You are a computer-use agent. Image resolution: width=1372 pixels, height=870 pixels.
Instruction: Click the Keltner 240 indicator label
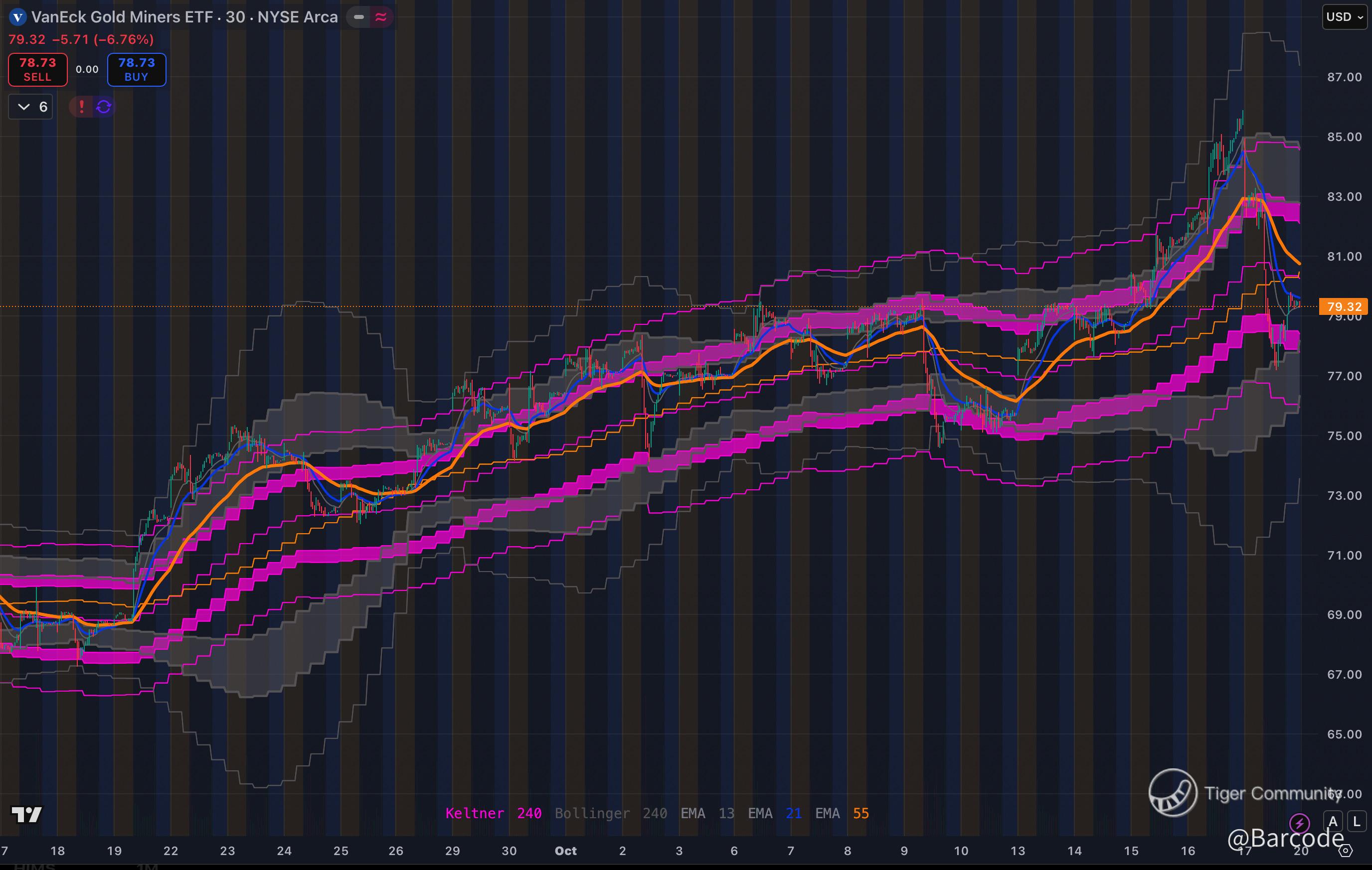tap(493, 813)
